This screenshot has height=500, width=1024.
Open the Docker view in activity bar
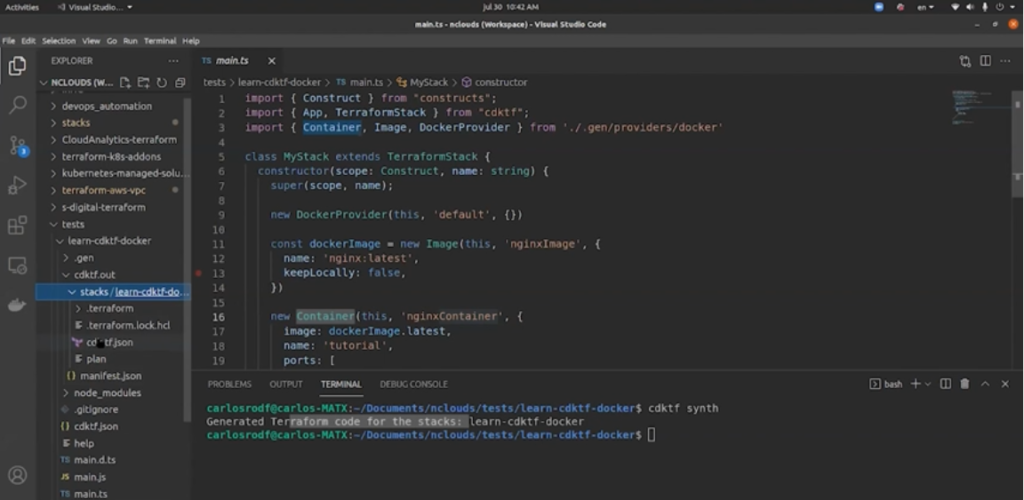17,305
